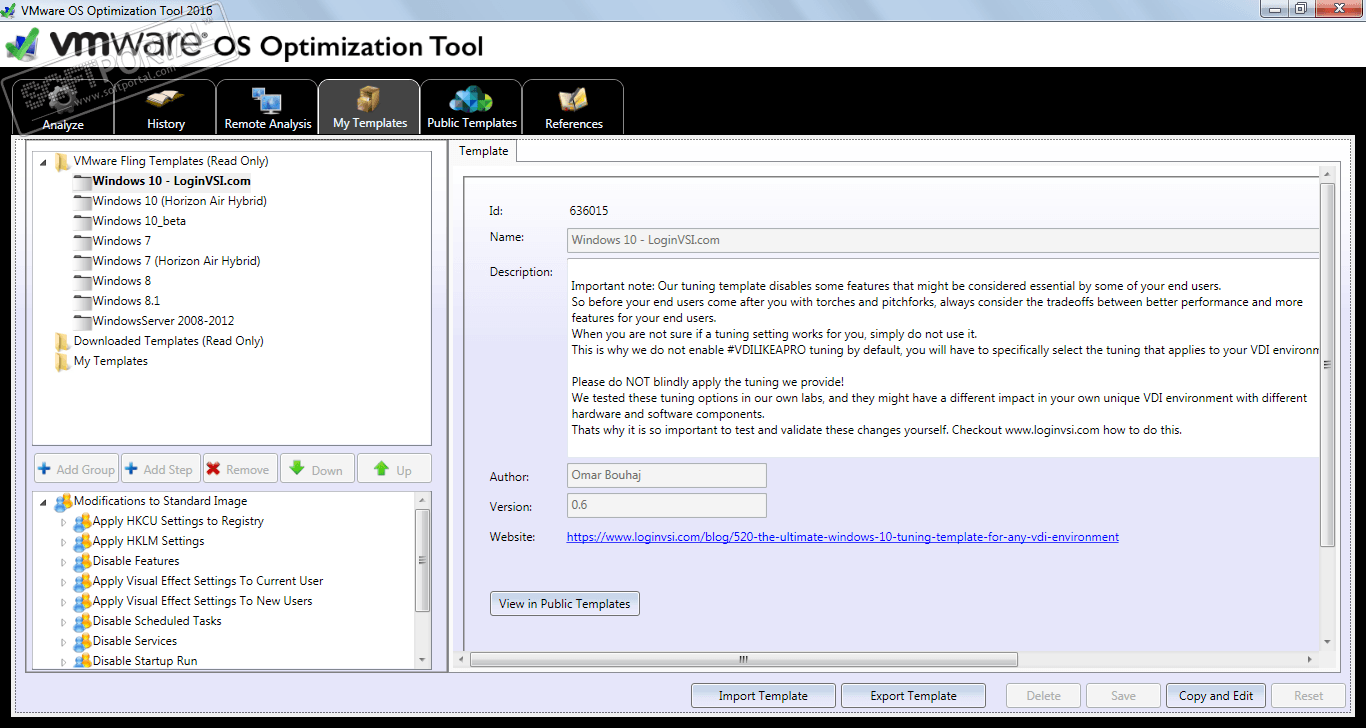Click the Windows 10 - LoginVSI.com template icon
The image size is (1366, 728).
(82, 181)
